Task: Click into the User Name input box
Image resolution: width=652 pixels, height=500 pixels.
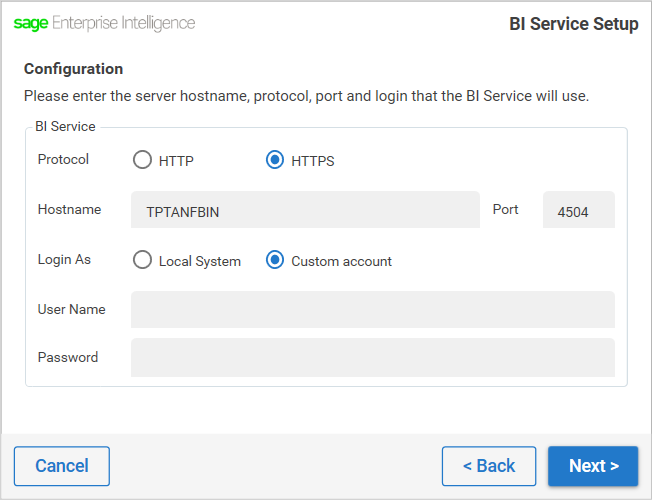Action: (373, 309)
